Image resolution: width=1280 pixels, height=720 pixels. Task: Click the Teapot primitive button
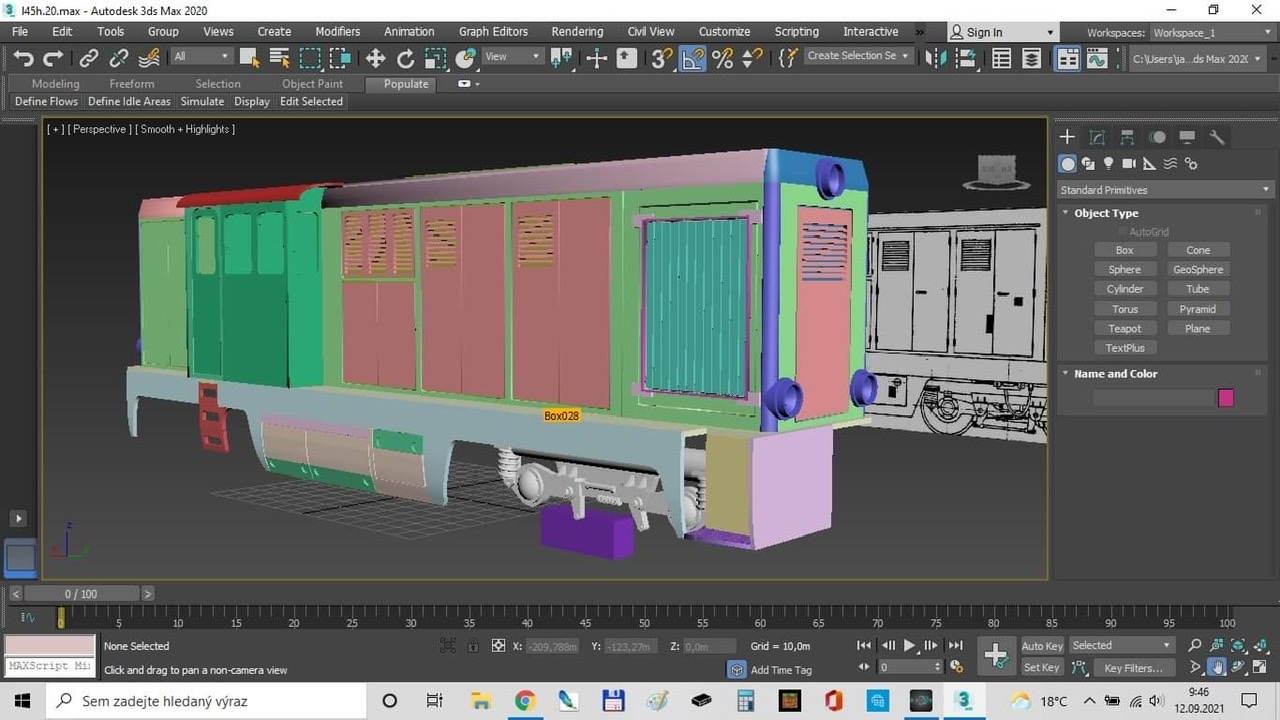coord(1124,328)
